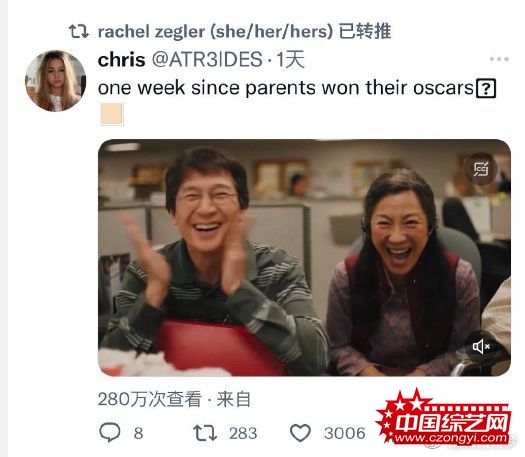Toggle the video mute speaker icon
The image size is (525, 457).
[481, 347]
